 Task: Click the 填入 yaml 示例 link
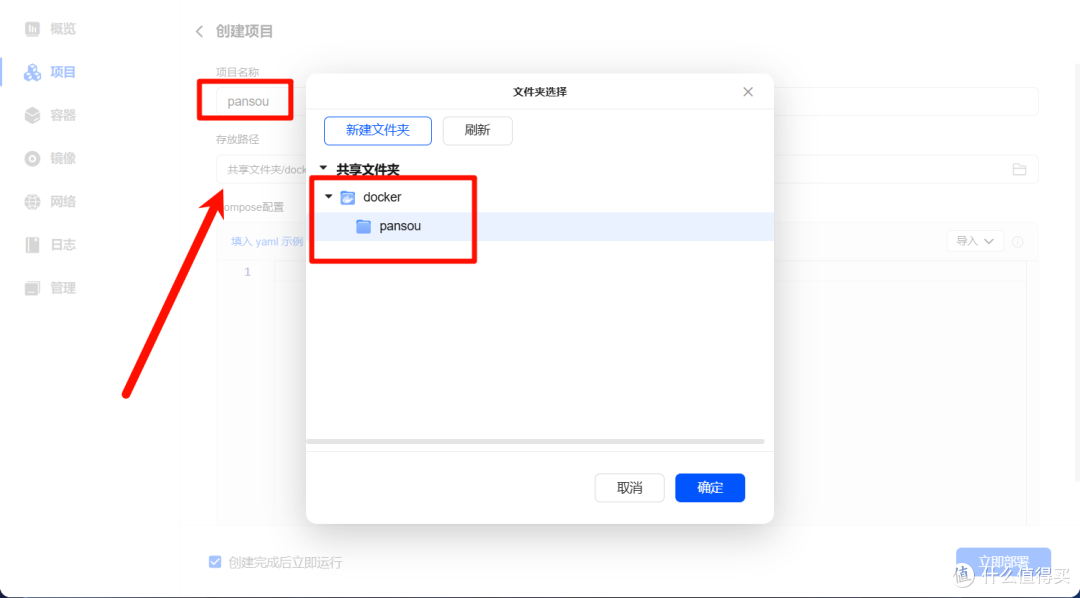tap(267, 242)
